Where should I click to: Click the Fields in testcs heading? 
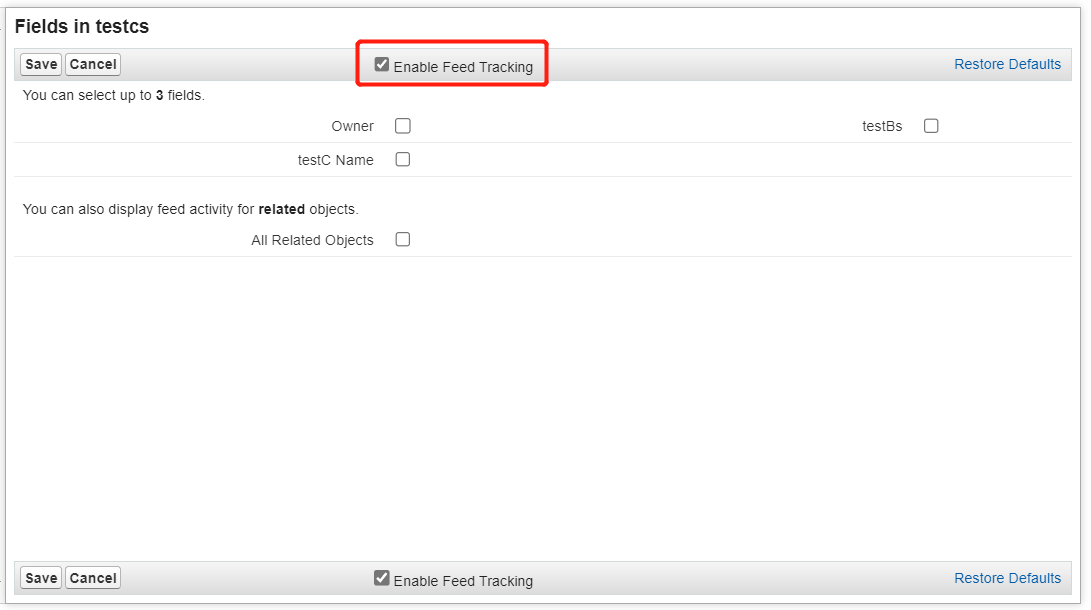point(80,26)
